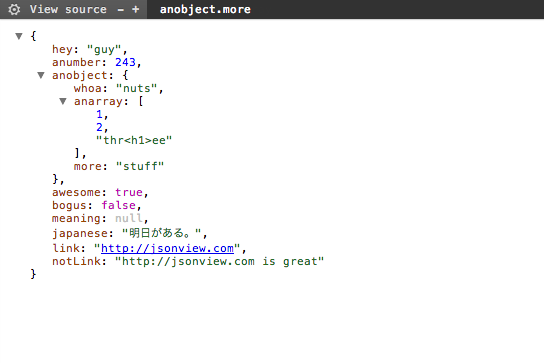Click the "stuff" string value
Screen dimensions: 544x363
point(140,166)
